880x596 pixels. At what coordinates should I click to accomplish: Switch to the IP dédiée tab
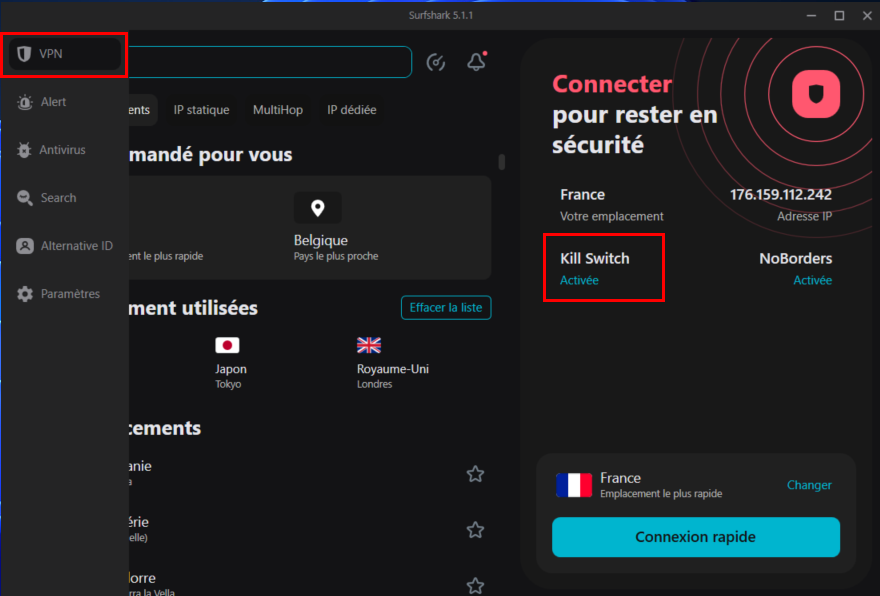pyautogui.click(x=352, y=110)
